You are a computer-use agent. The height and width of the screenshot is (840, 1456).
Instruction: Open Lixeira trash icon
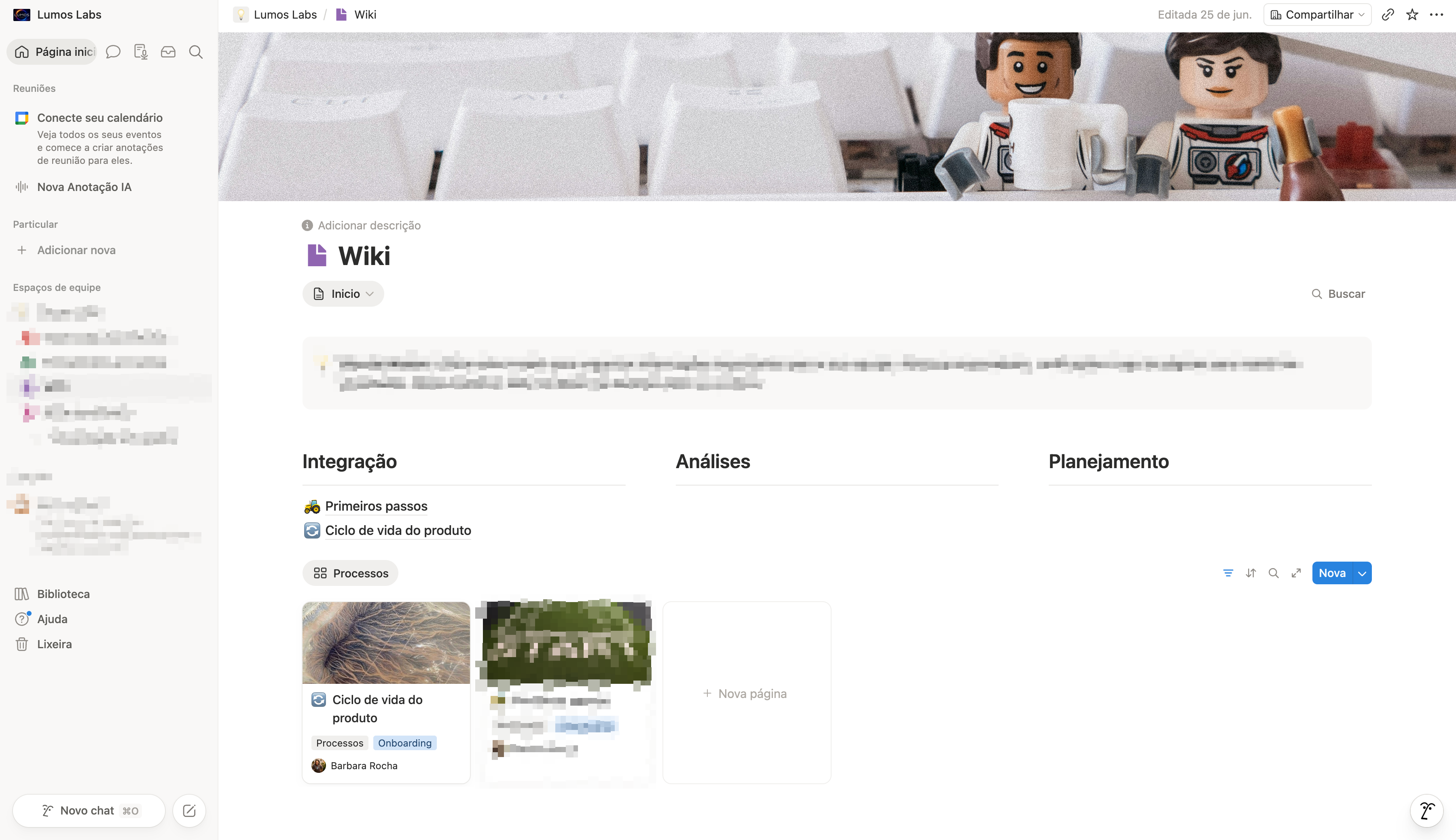click(22, 645)
